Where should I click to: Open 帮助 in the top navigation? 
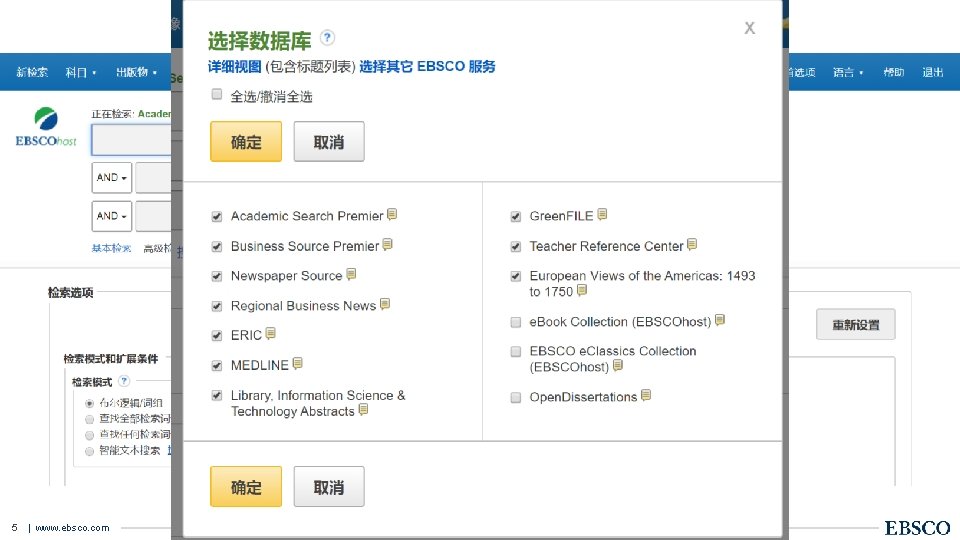[x=894, y=72]
